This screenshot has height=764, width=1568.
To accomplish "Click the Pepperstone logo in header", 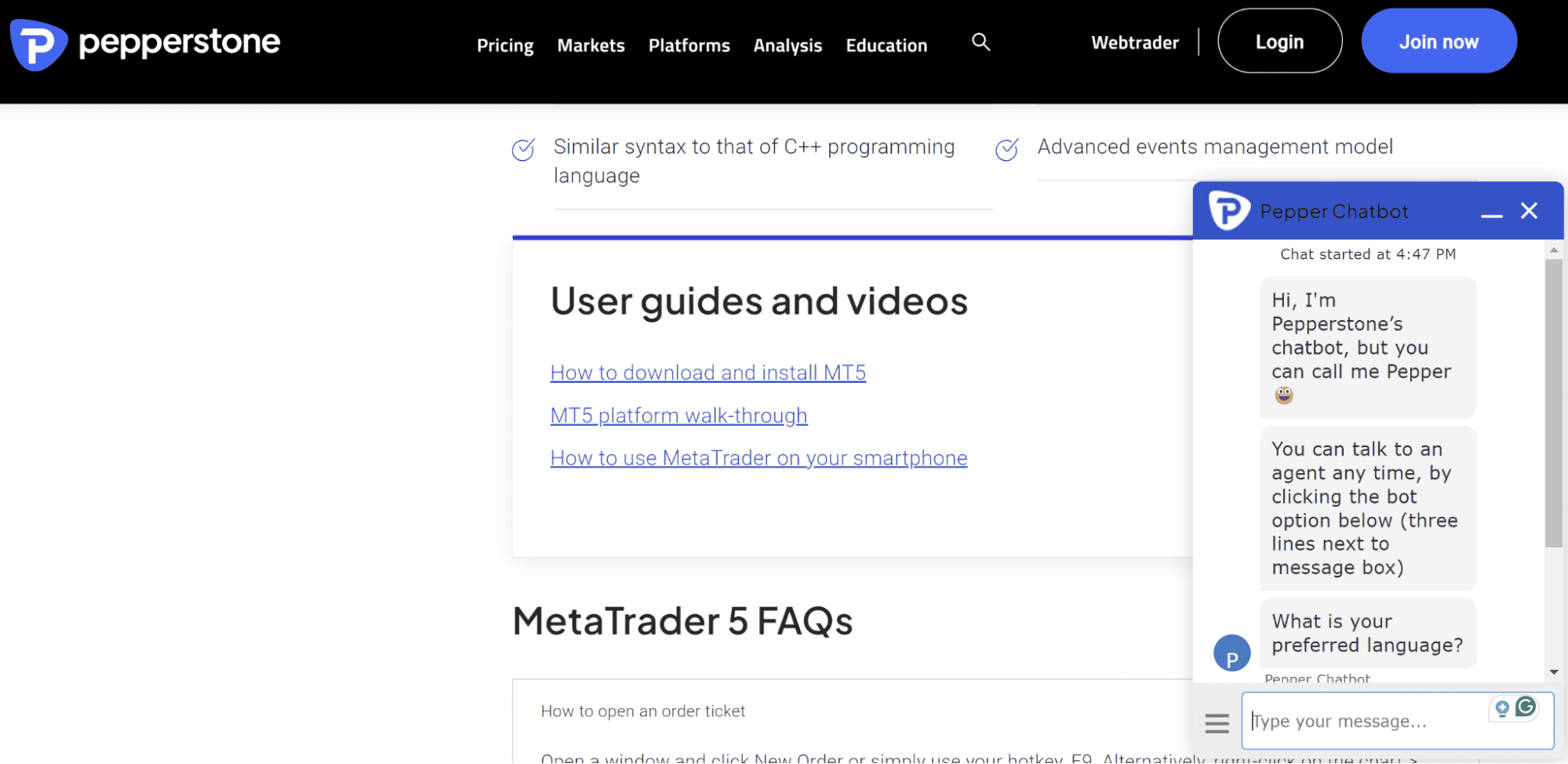I will tap(145, 43).
